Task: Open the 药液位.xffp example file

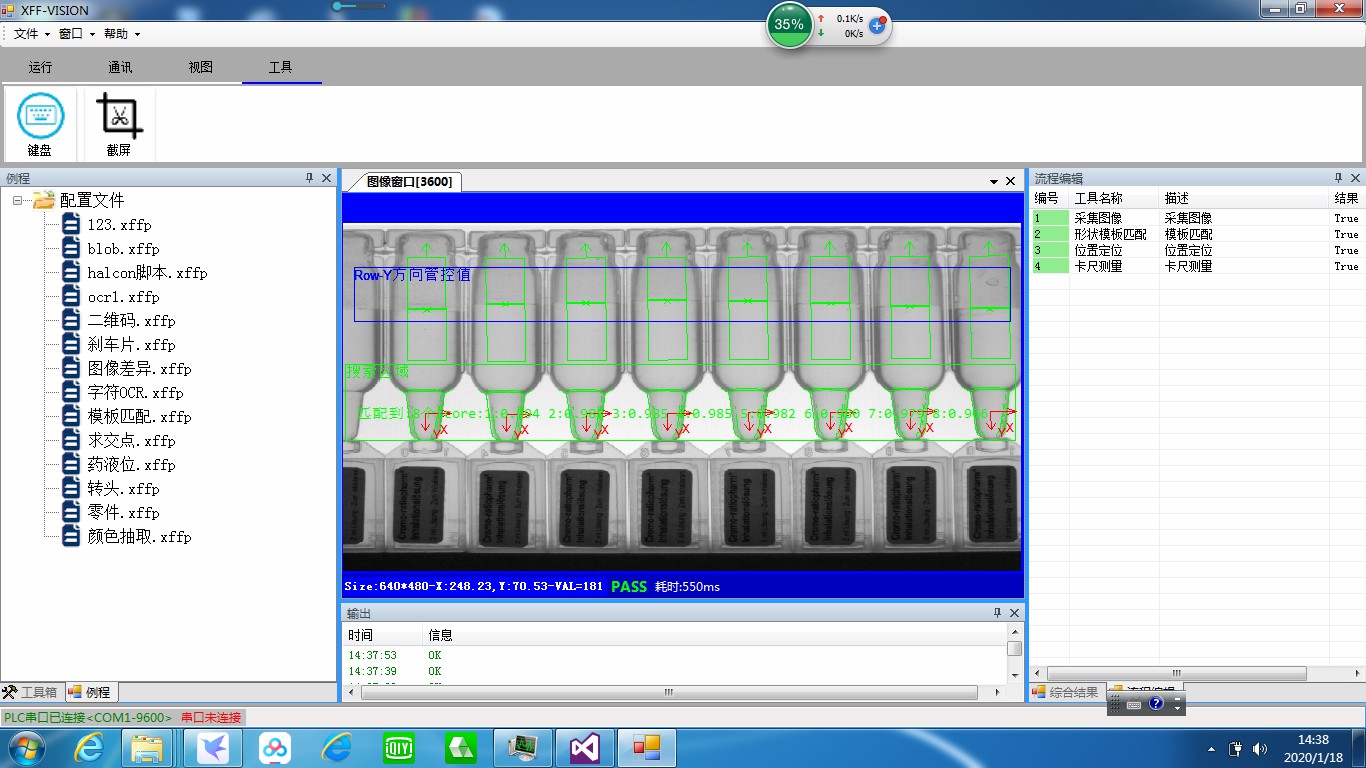Action: 130,465
